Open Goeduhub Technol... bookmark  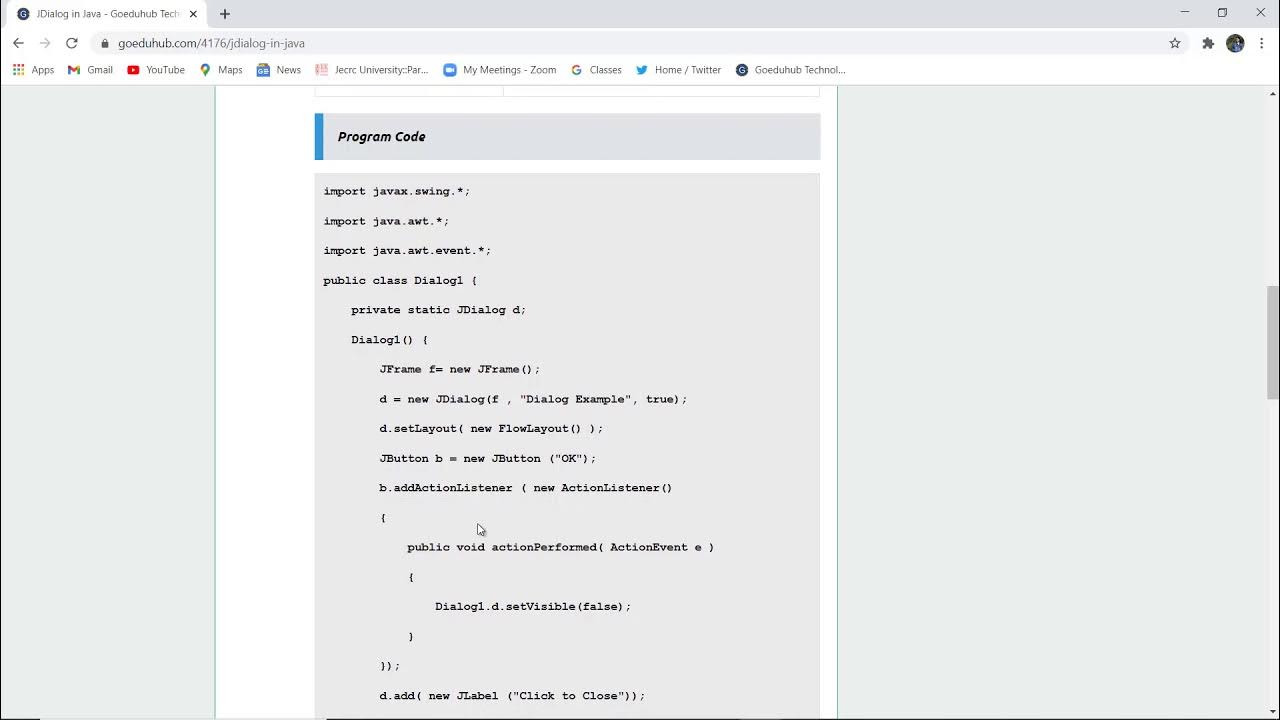coord(790,70)
